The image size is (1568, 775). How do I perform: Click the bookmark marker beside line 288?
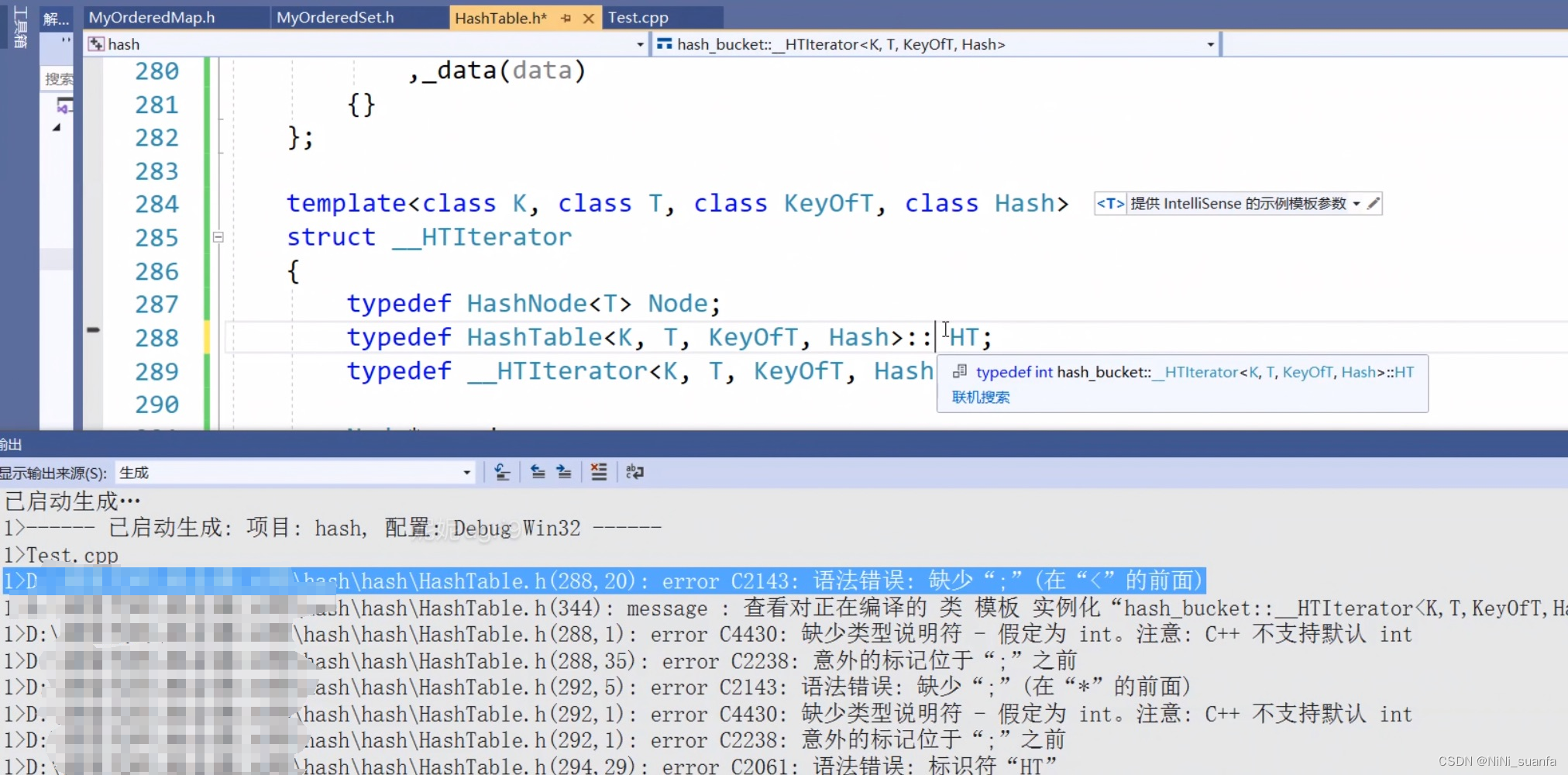coord(93,330)
